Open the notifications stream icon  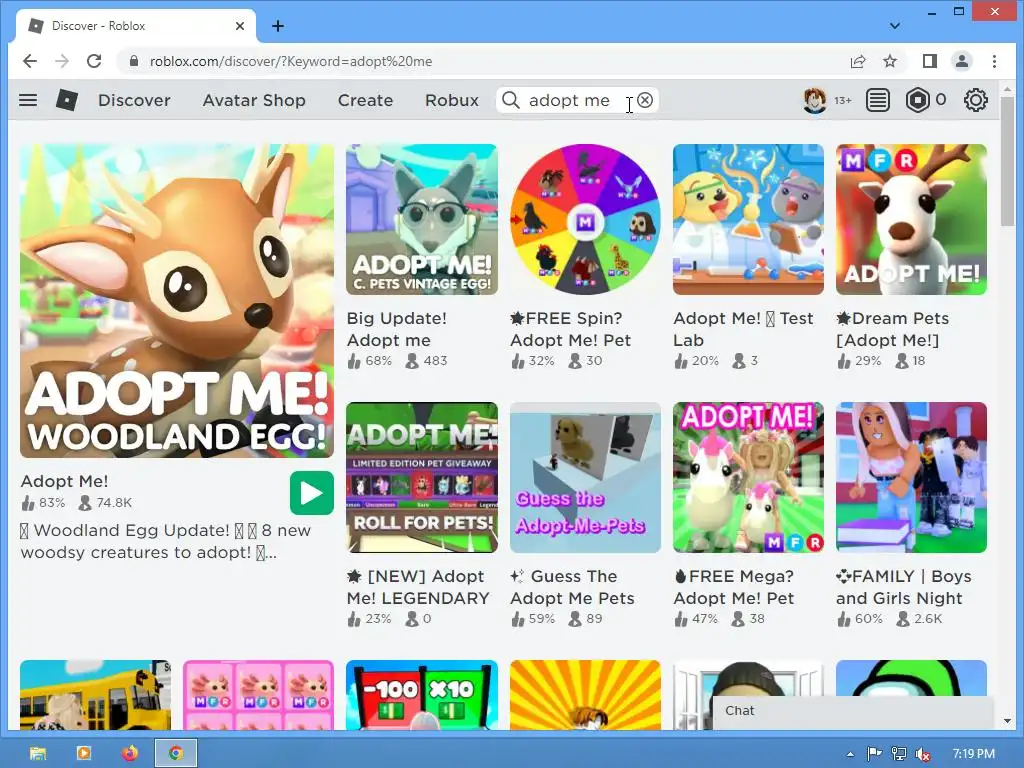(878, 100)
